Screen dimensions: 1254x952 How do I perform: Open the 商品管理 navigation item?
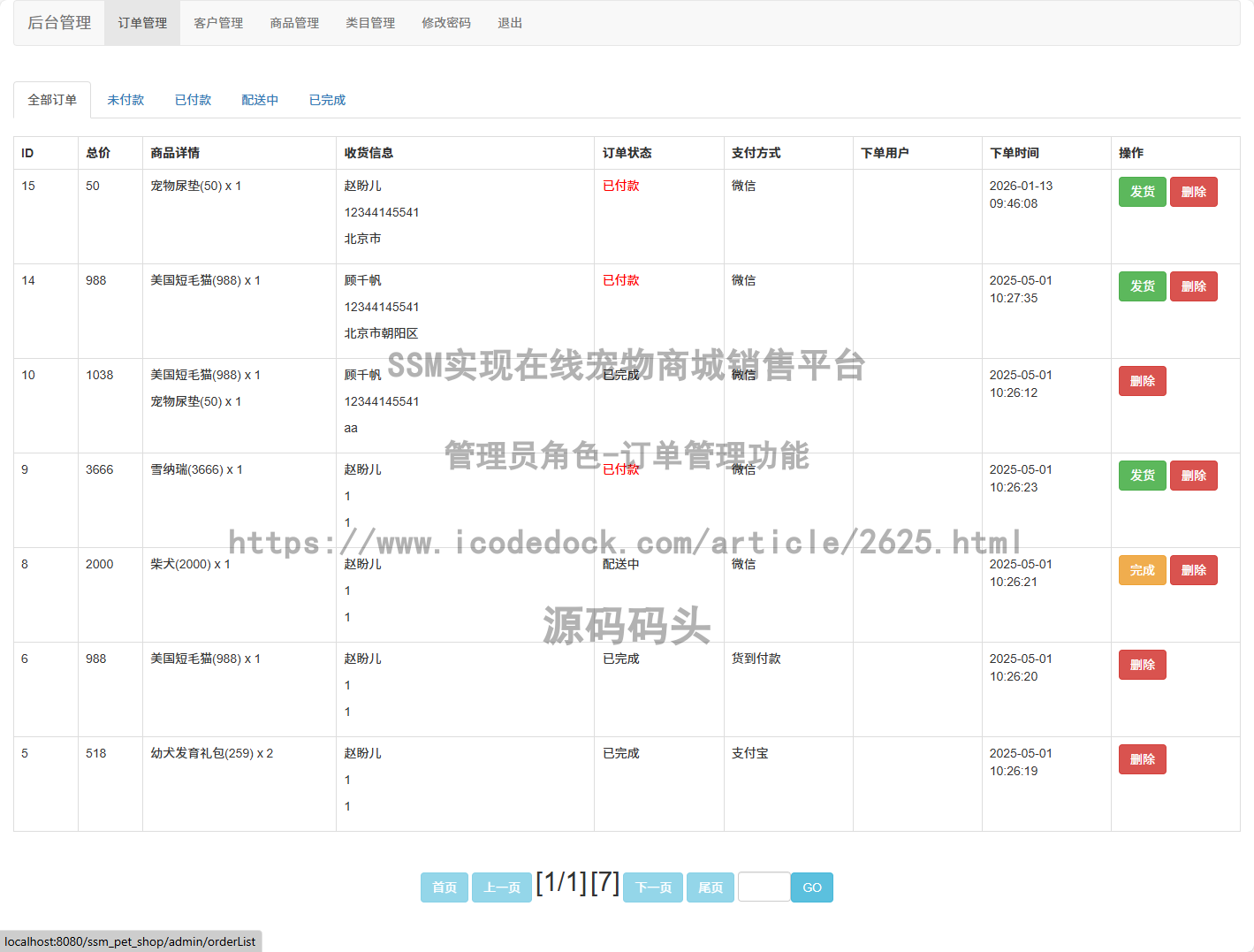[294, 23]
